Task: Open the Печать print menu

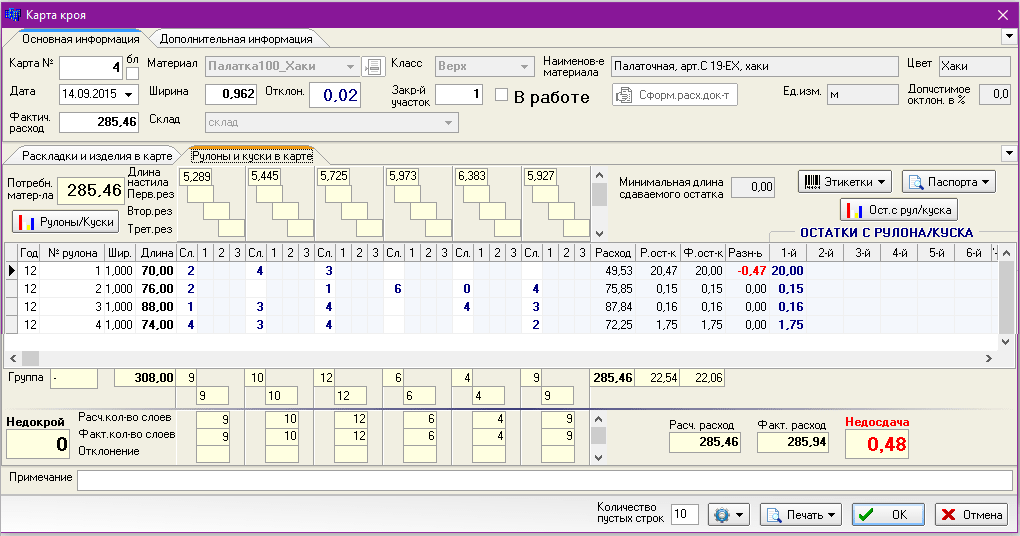Action: [800, 515]
